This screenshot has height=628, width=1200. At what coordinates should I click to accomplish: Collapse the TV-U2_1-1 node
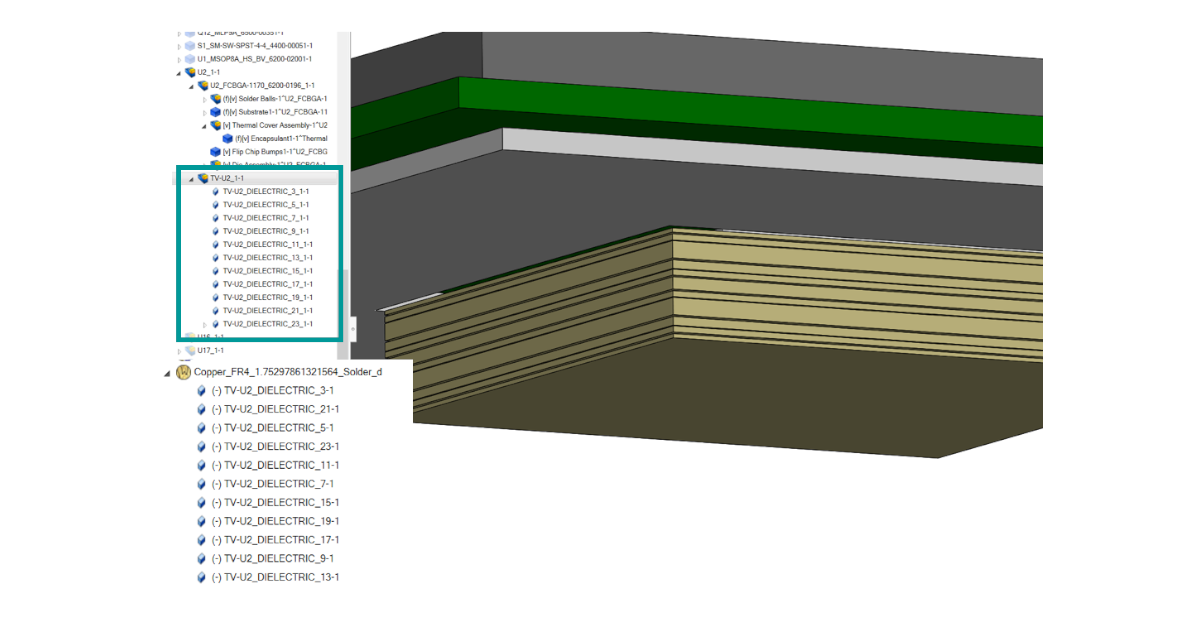[190, 179]
